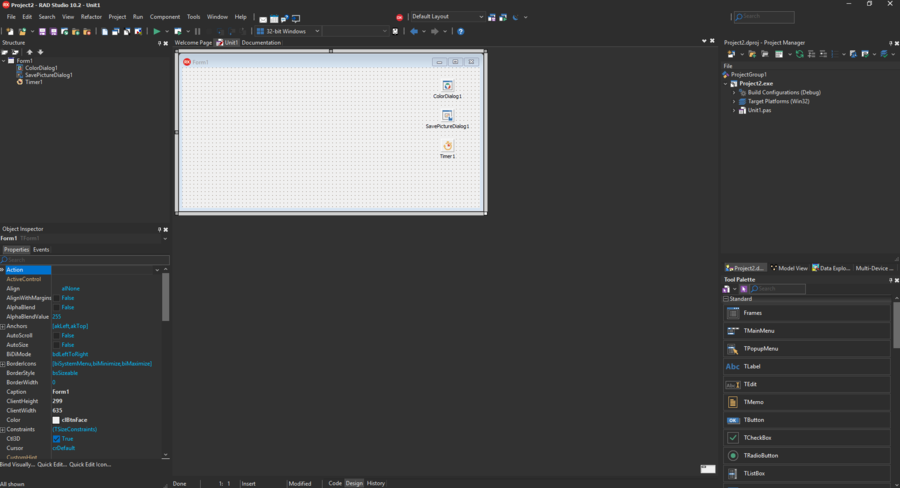Image resolution: width=900 pixels, height=488 pixels.
Task: Select TButton in the Tool Palette
Action: click(806, 420)
